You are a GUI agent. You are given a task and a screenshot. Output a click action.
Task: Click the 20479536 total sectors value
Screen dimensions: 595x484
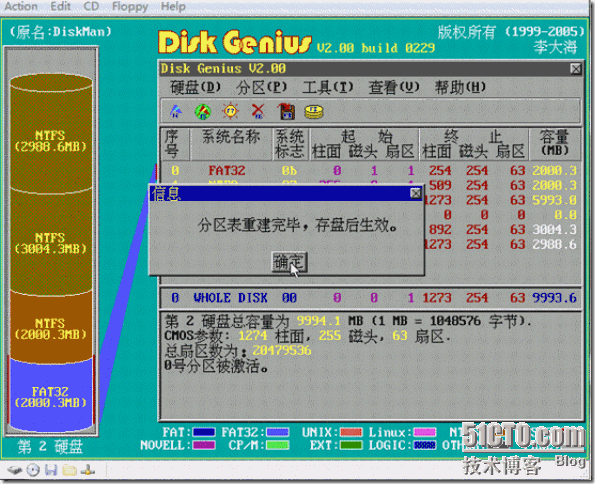[282, 350]
